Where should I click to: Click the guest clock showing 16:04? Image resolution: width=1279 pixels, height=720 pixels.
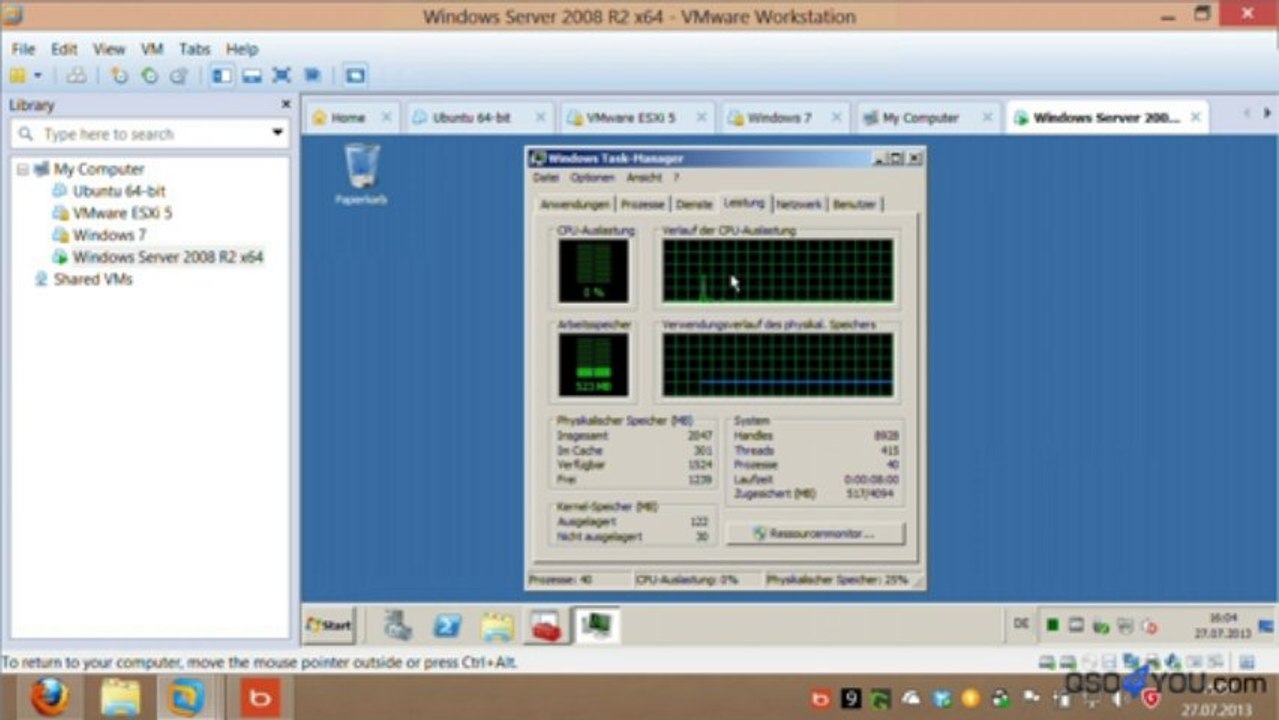[x=1221, y=625]
